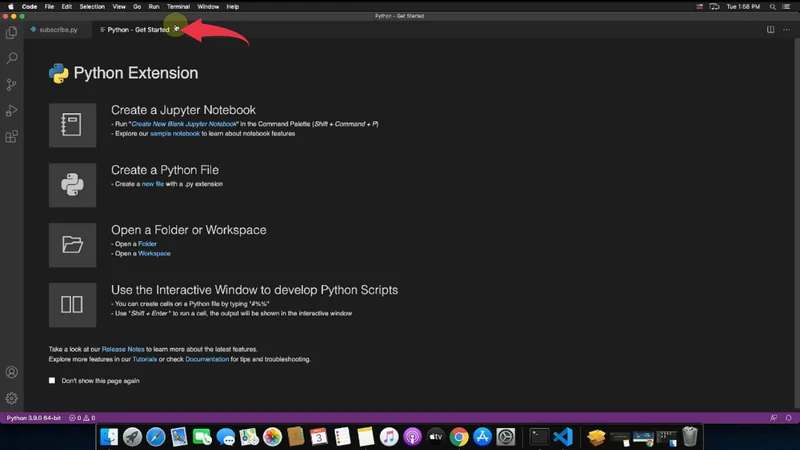Click the Interactive Window tile icon
The width and height of the screenshot is (800, 450).
[x=72, y=304]
